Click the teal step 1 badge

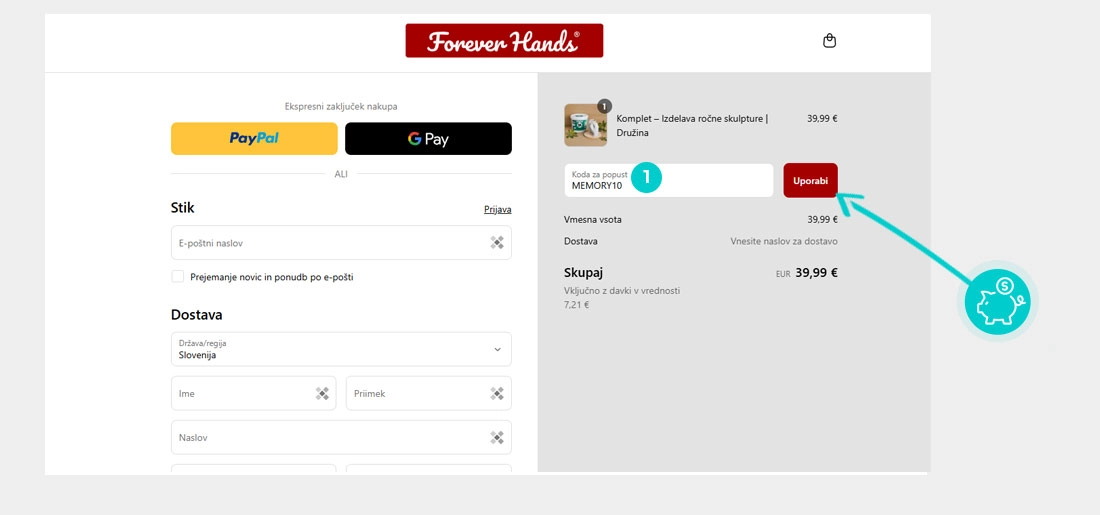647,178
